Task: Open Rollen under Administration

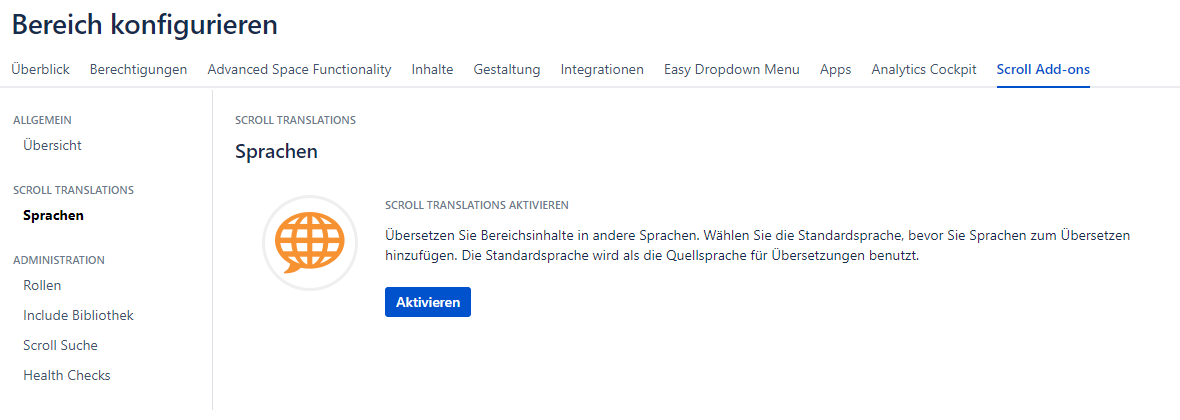Action: click(42, 285)
